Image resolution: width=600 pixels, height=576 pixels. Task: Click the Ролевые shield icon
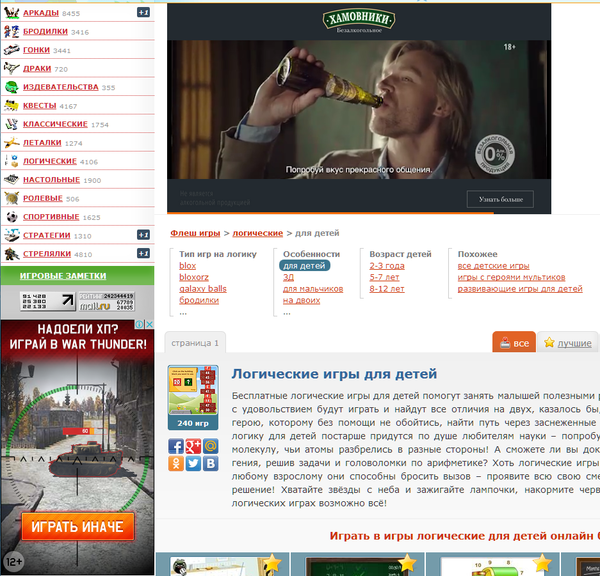coord(11,198)
